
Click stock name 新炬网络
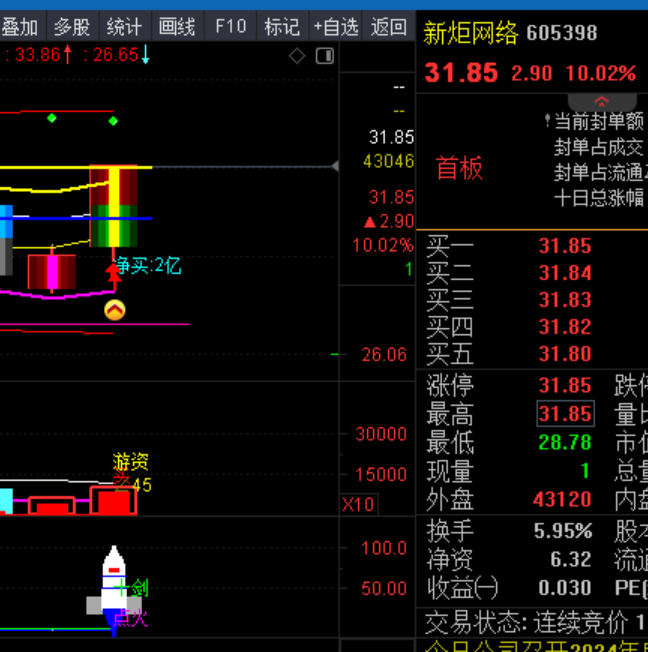[x=471, y=33]
